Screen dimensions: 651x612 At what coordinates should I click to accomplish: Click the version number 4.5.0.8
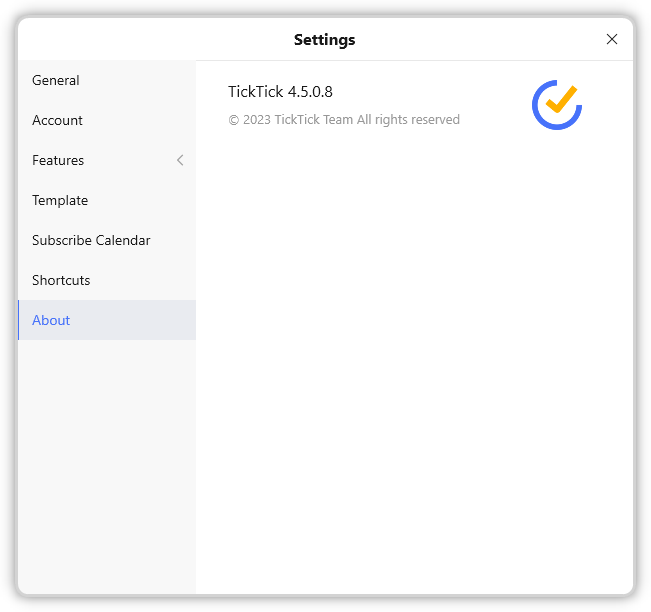tap(310, 92)
